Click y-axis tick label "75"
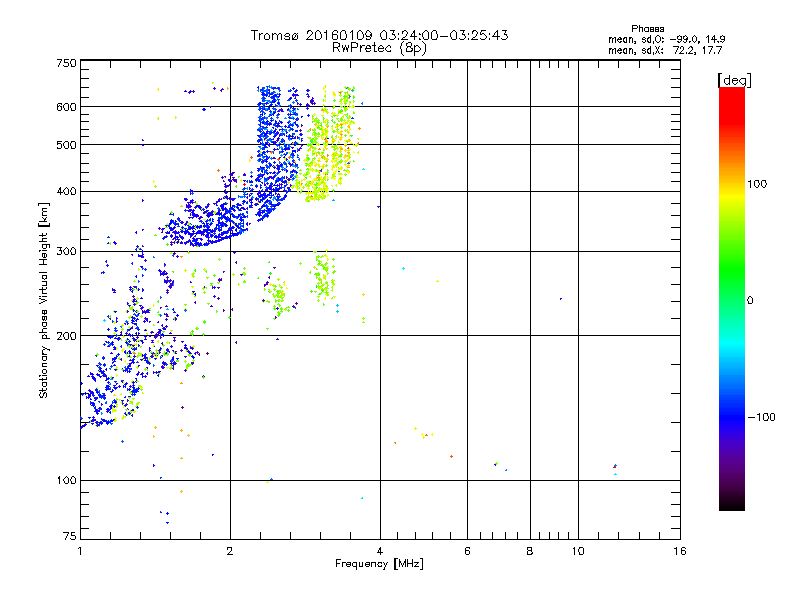Screen dimensions: 800x600 [70, 536]
